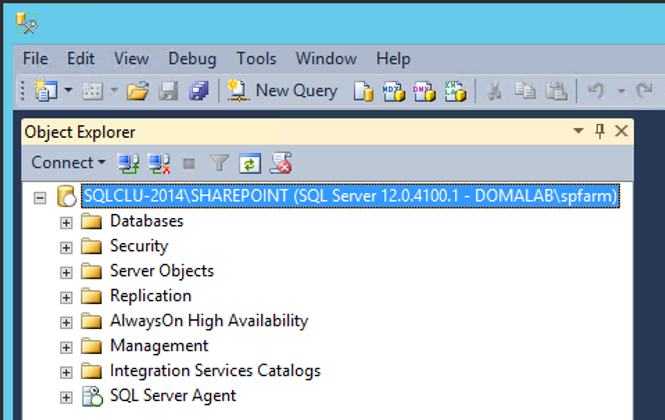
Task: Expand the Security node
Action: [66, 248]
